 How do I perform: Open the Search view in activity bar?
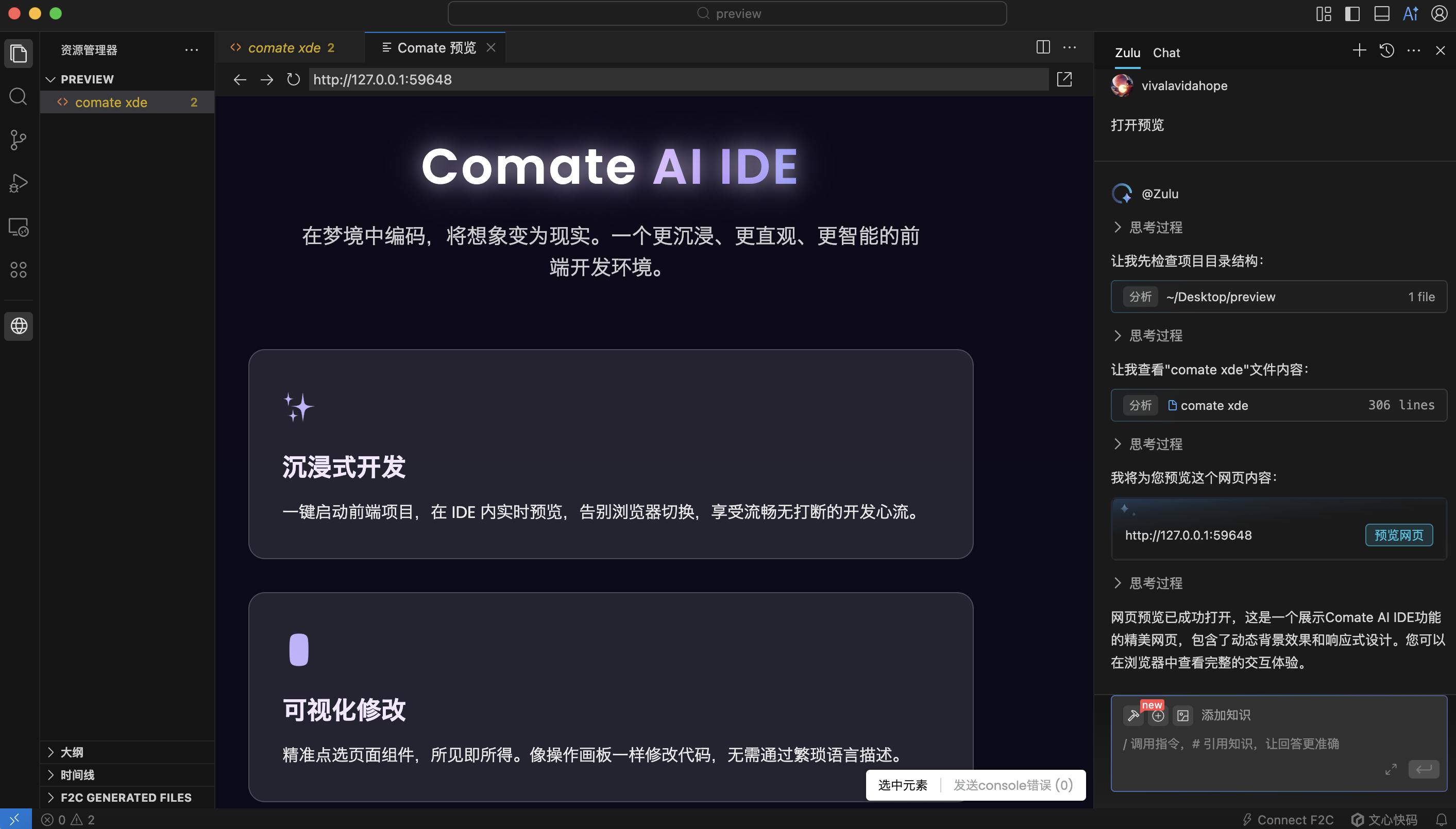(18, 96)
